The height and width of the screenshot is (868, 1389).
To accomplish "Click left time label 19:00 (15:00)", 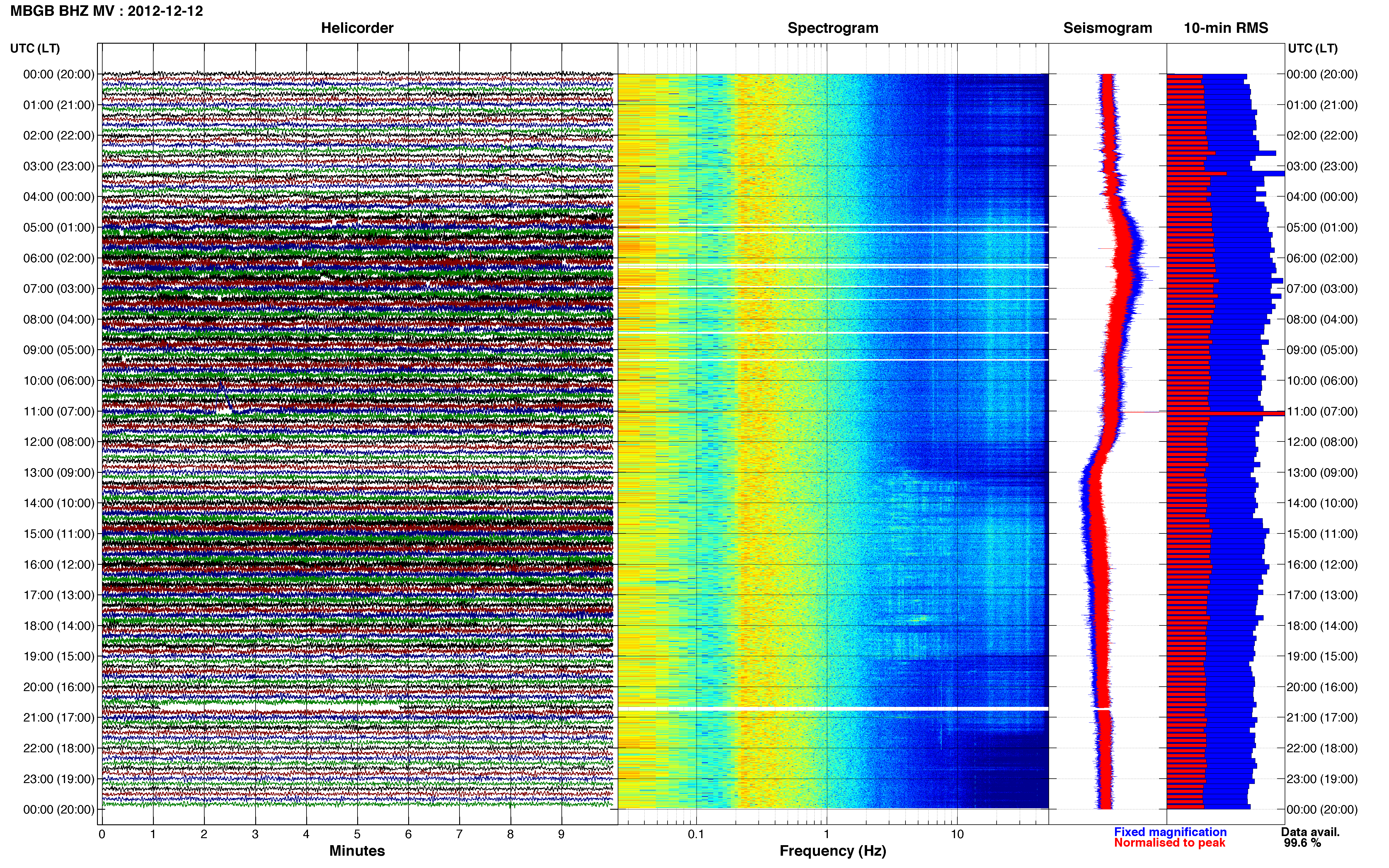I will click(x=59, y=656).
